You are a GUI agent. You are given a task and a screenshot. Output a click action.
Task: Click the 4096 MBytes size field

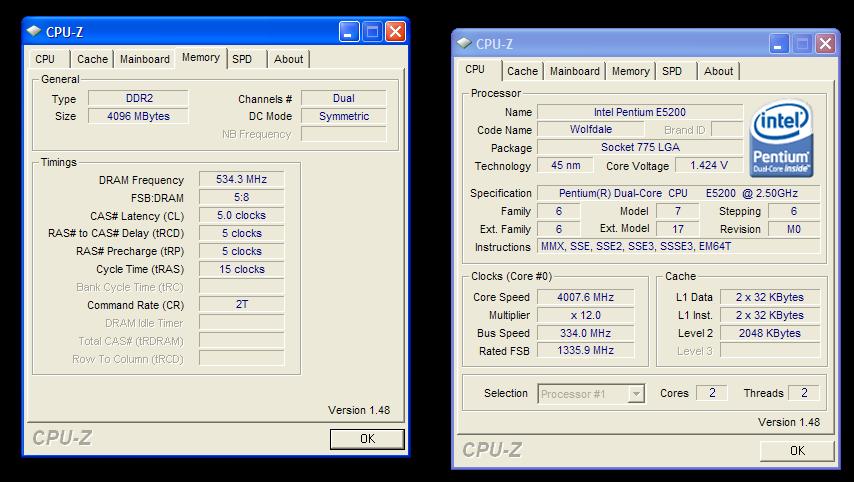(x=138, y=116)
